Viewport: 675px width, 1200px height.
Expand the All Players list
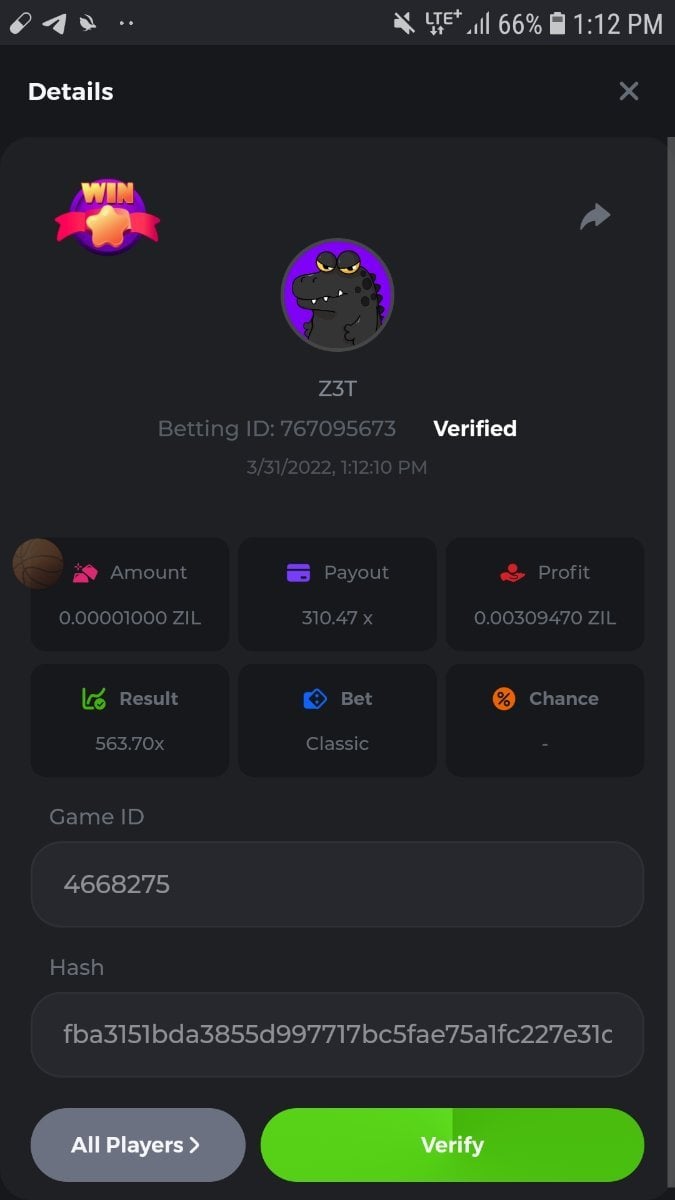[138, 1145]
